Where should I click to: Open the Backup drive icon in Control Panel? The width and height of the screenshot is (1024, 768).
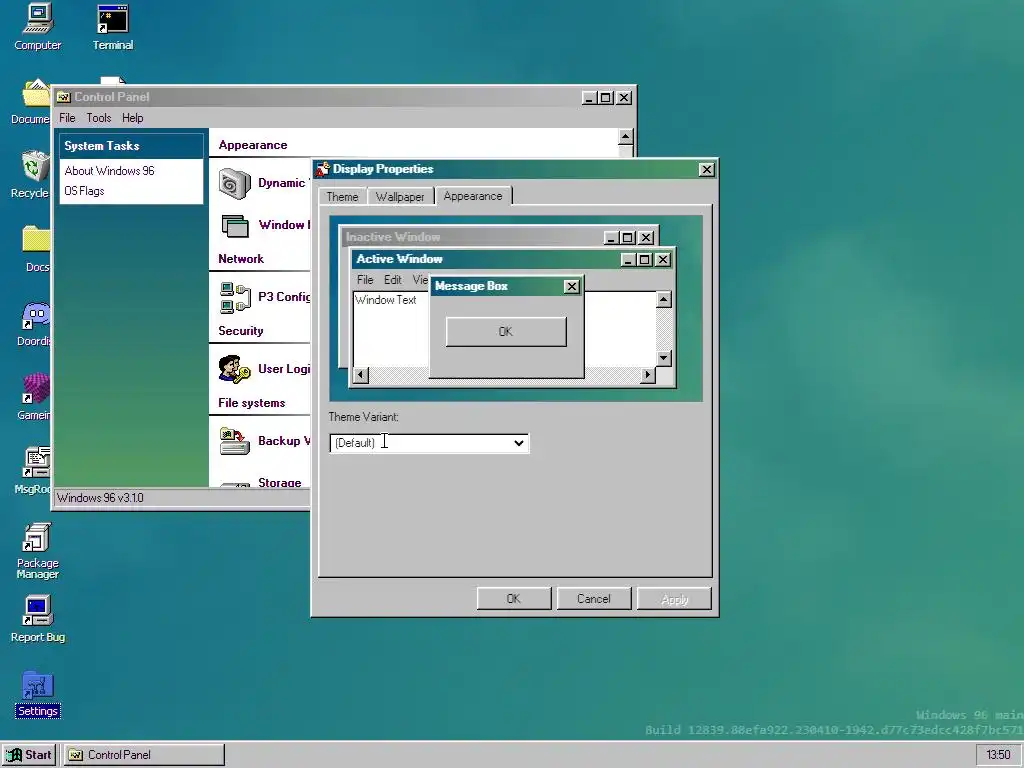[x=234, y=441]
